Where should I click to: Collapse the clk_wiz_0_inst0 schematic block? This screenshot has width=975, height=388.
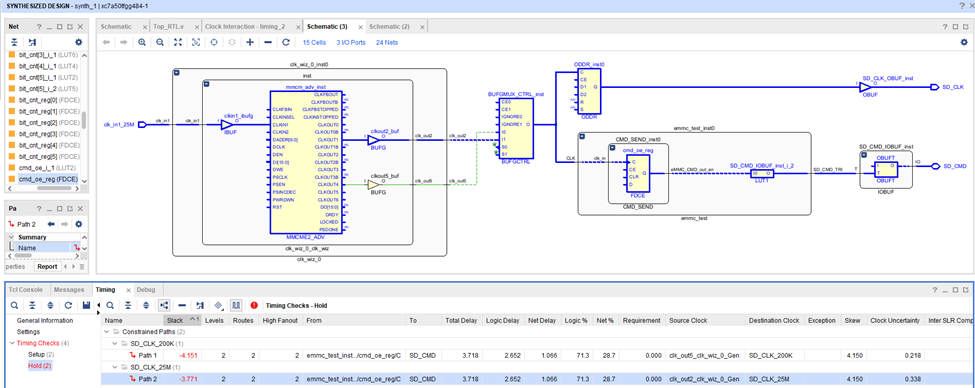click(x=177, y=73)
